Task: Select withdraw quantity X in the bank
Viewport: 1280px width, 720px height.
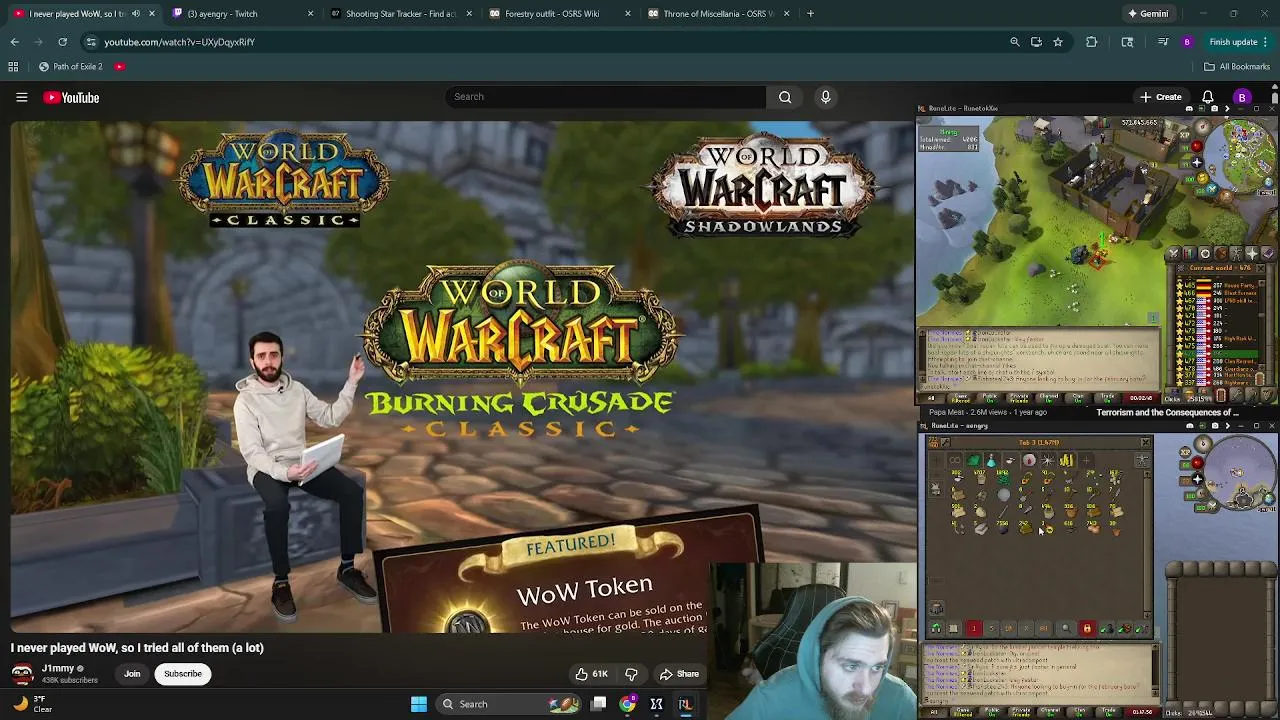Action: 1026,628
